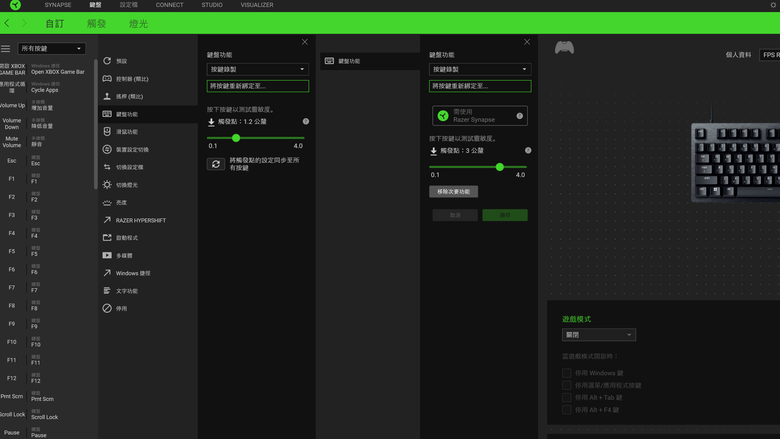The image size is (780, 439).
Task: Open the 鍵盤 top tab
Action: [96, 5]
